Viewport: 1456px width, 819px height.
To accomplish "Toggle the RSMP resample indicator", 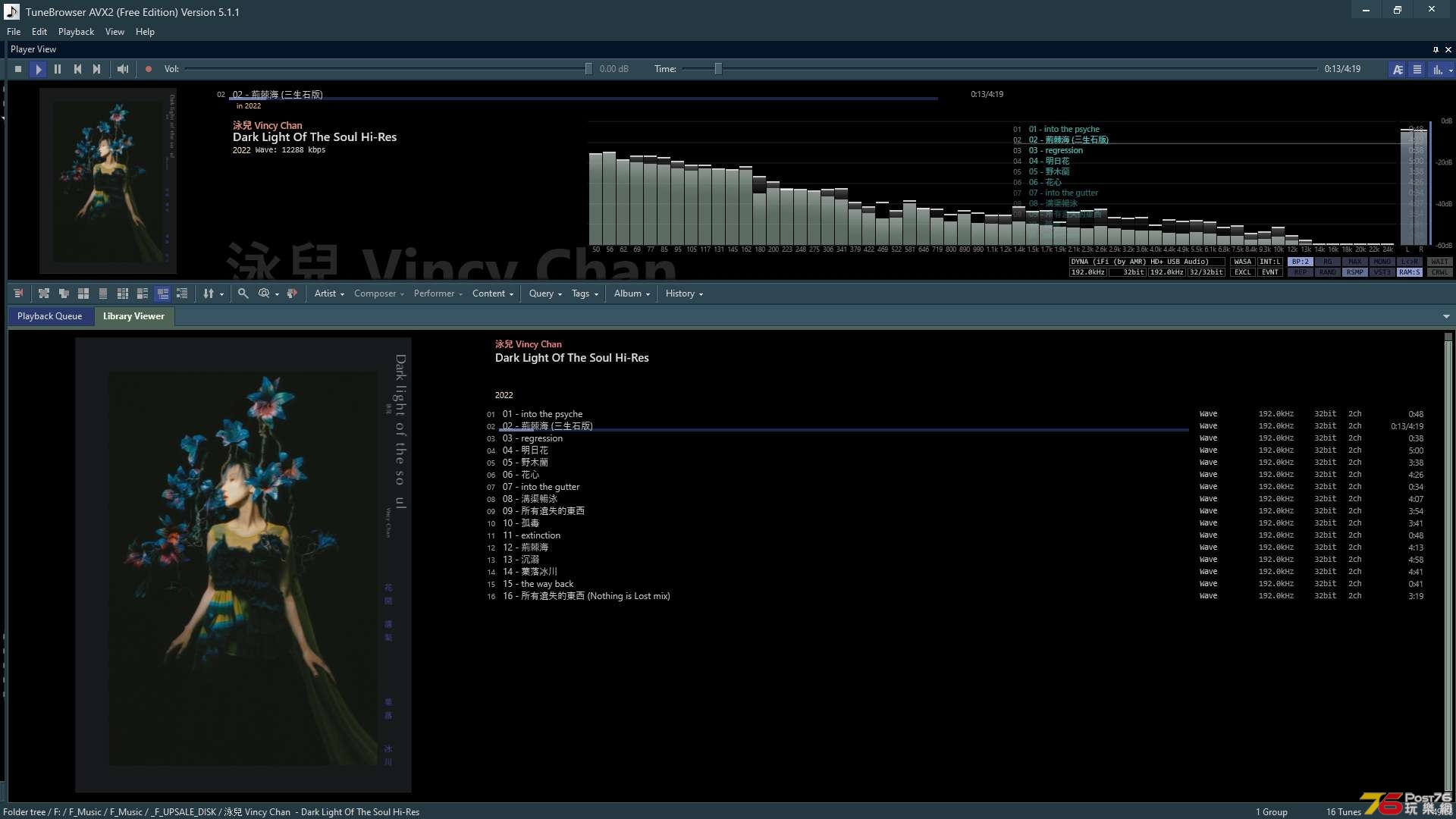I will (x=1355, y=272).
